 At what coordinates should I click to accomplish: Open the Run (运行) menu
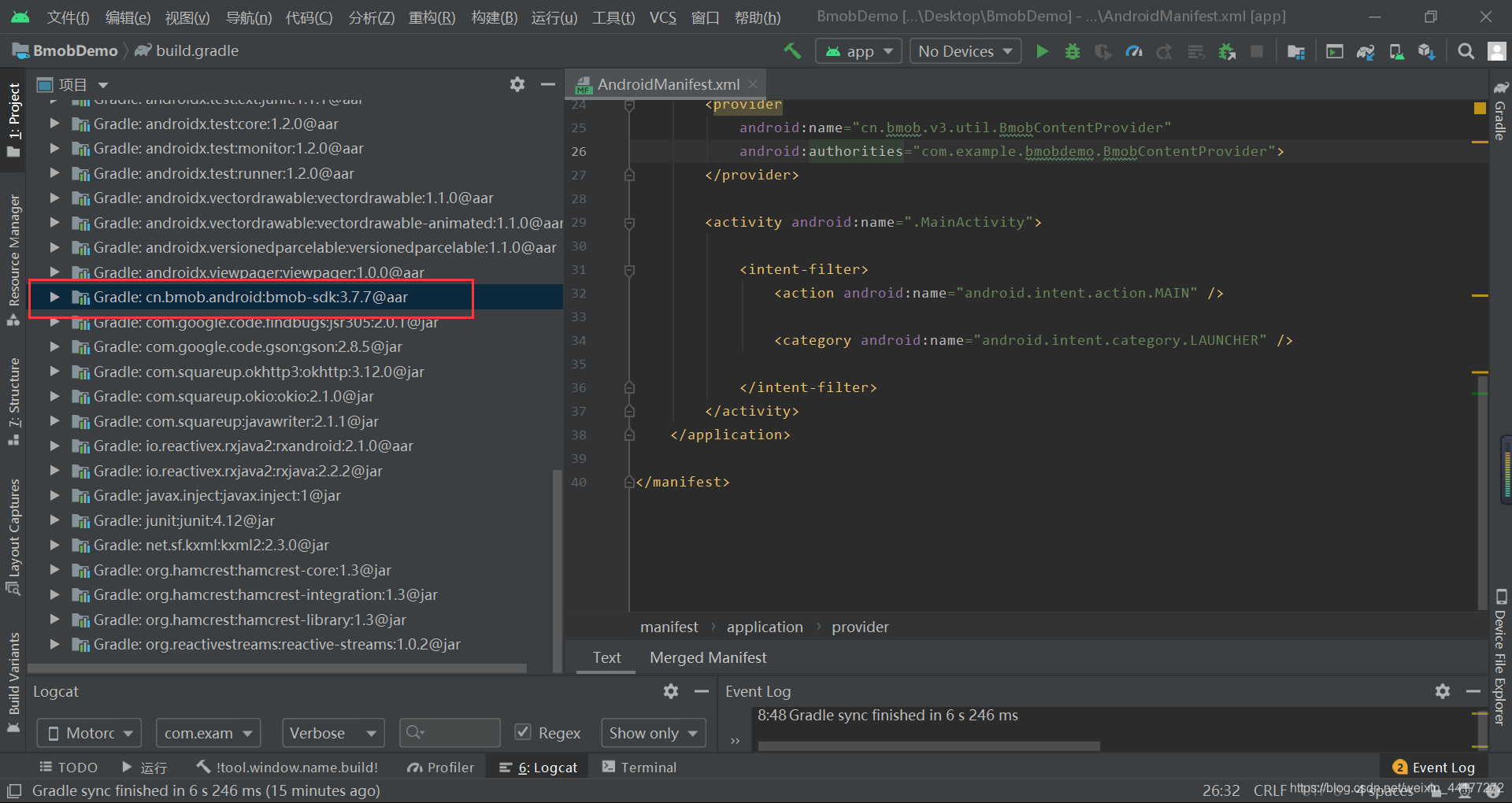(554, 17)
